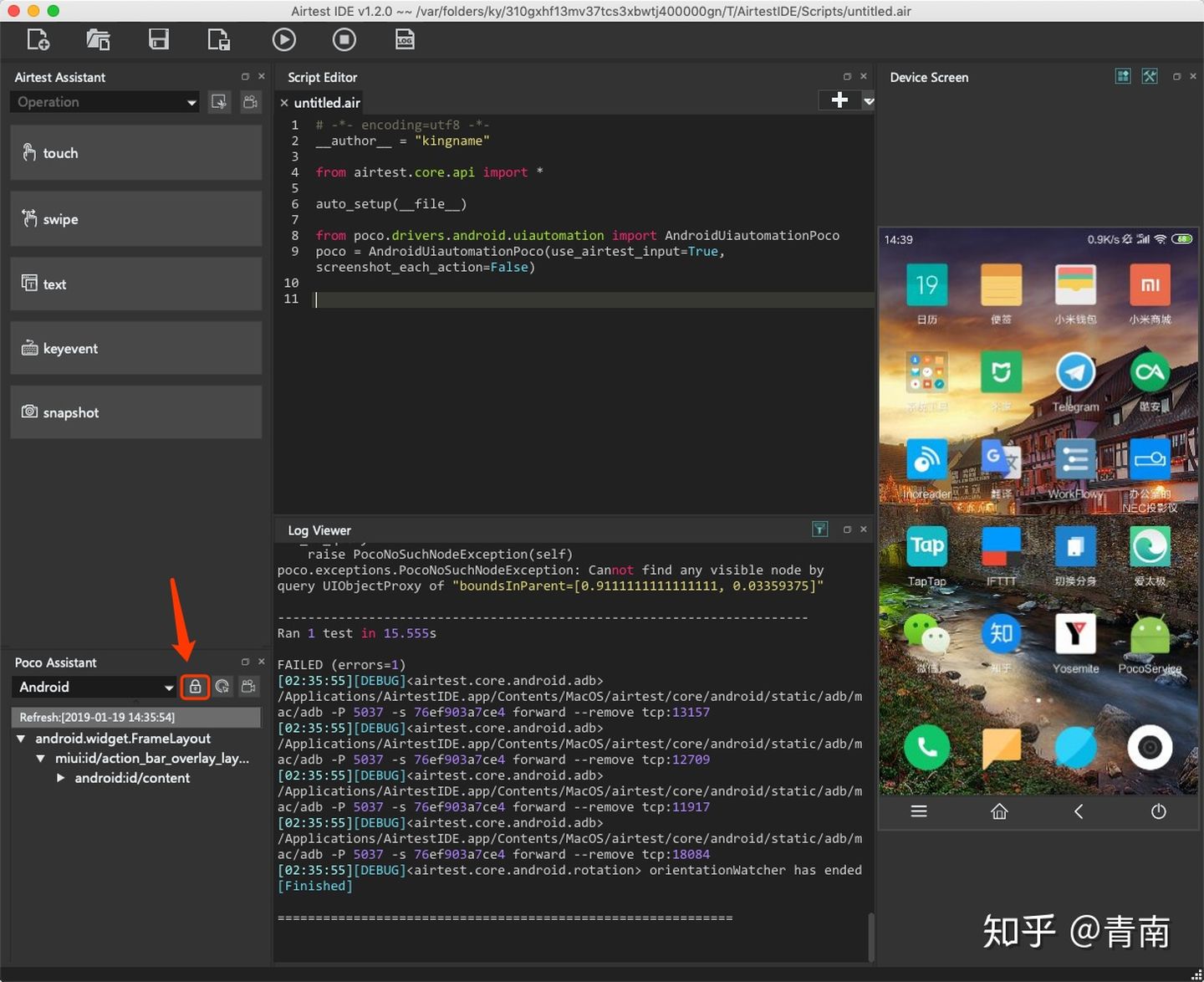Run the script with play button
The image size is (1204, 982).
pyautogui.click(x=283, y=39)
